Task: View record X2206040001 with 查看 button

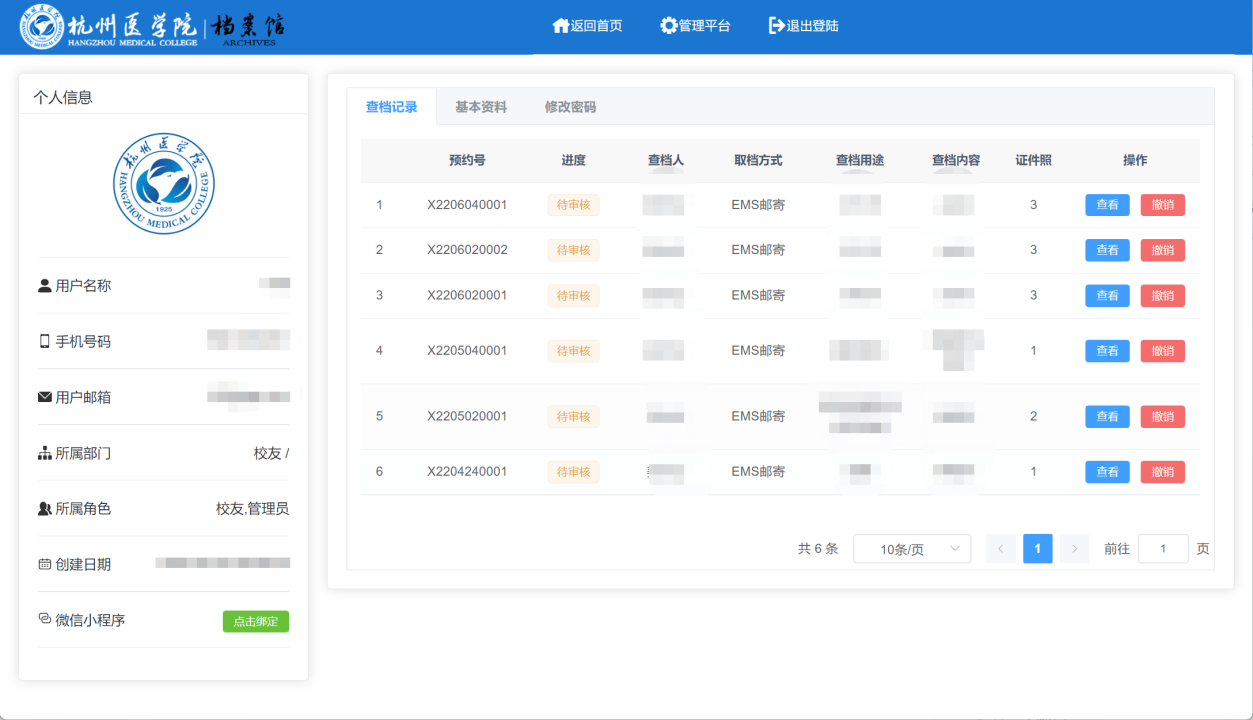Action: point(1107,205)
